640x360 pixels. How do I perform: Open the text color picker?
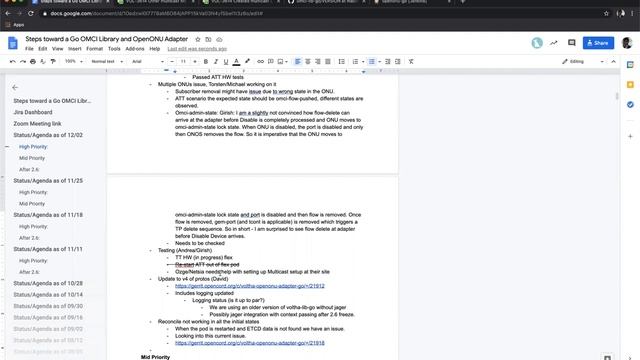pyautogui.click(x=236, y=62)
